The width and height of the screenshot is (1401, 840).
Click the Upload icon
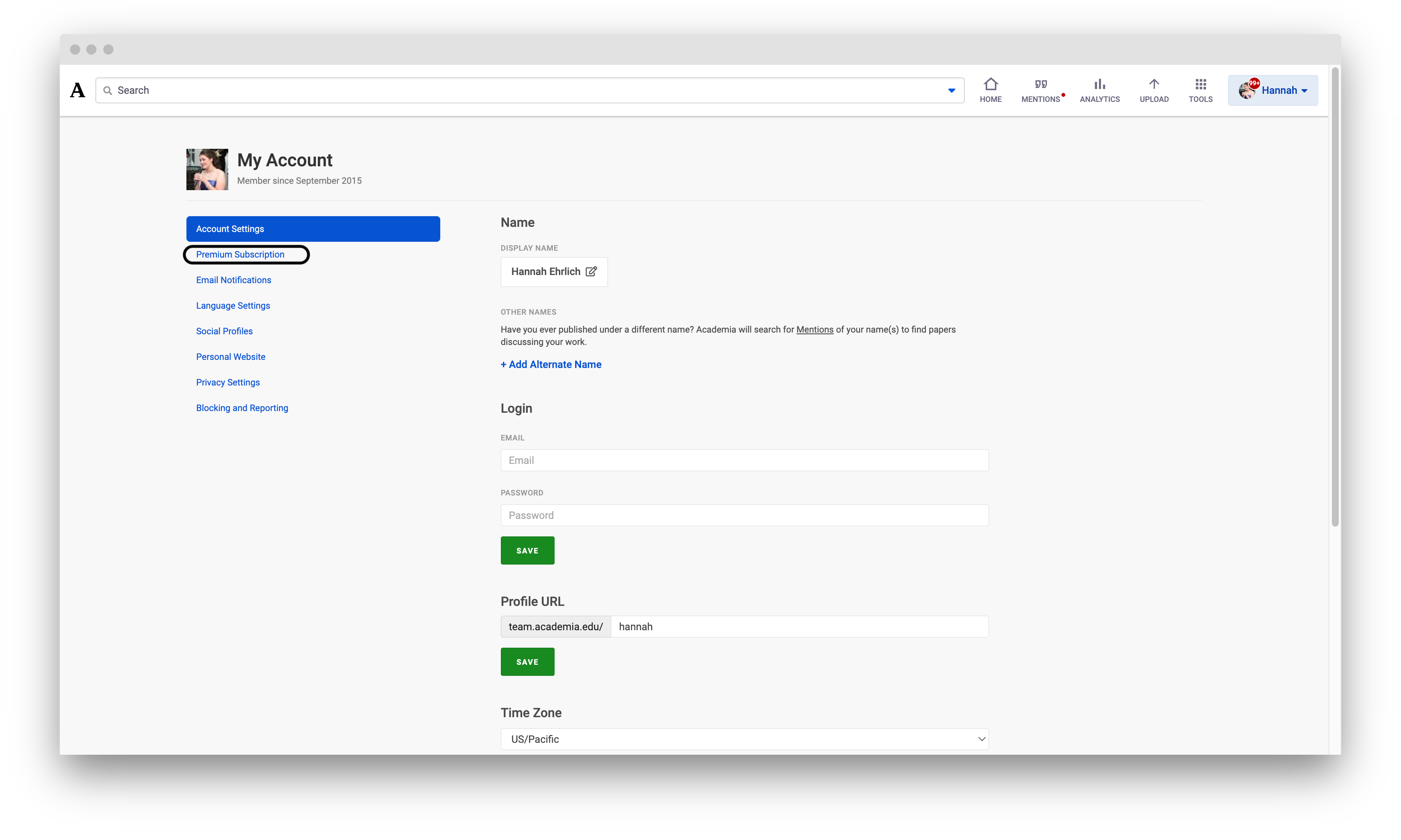coord(1154,90)
